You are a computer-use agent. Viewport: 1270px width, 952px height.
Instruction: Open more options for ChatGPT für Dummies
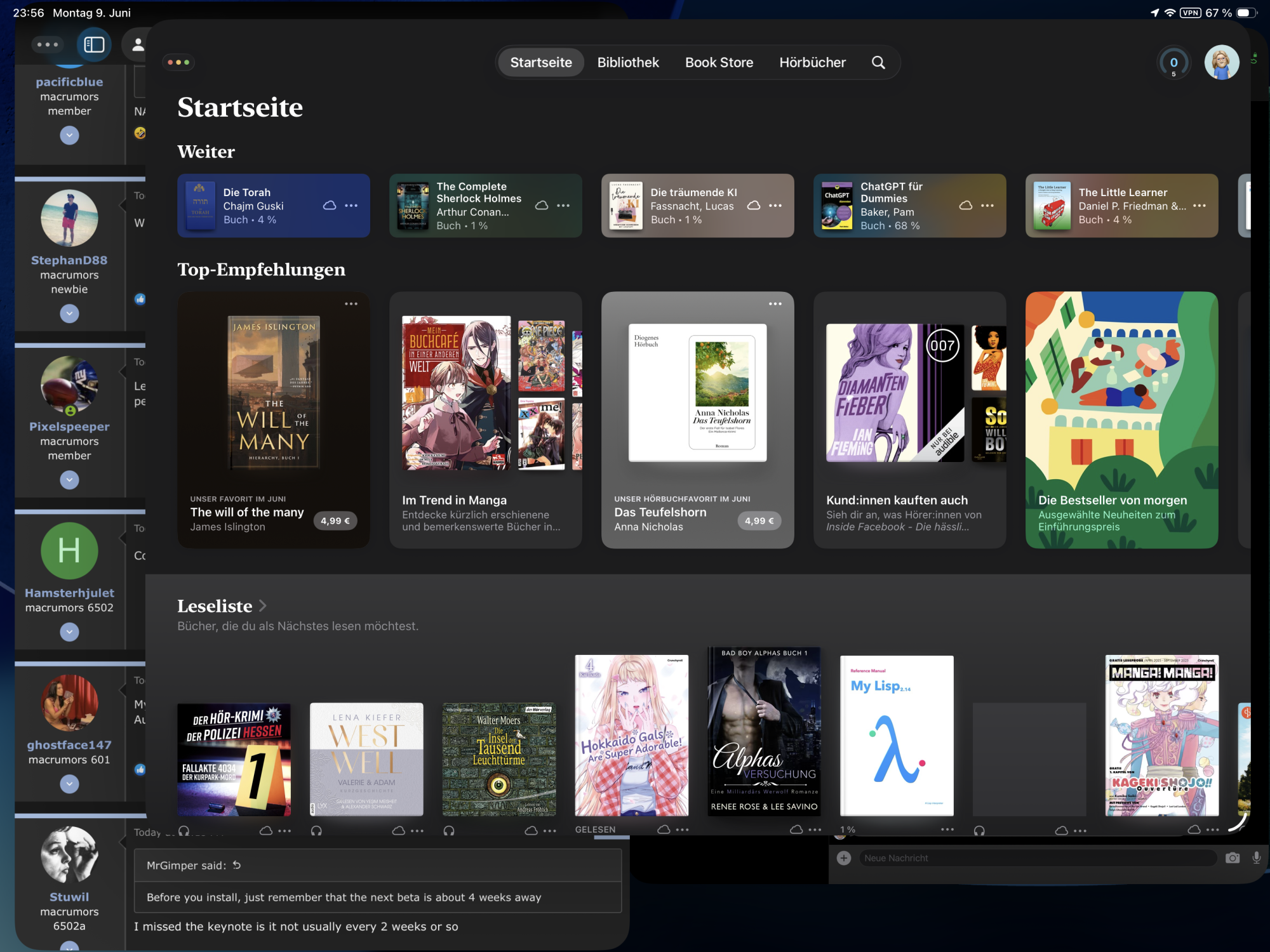pyautogui.click(x=987, y=206)
